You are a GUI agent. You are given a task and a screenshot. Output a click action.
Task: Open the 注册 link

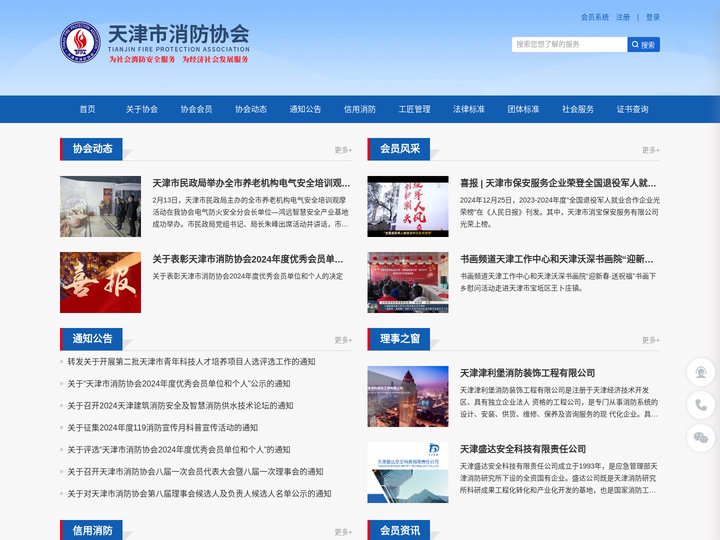pos(623,17)
